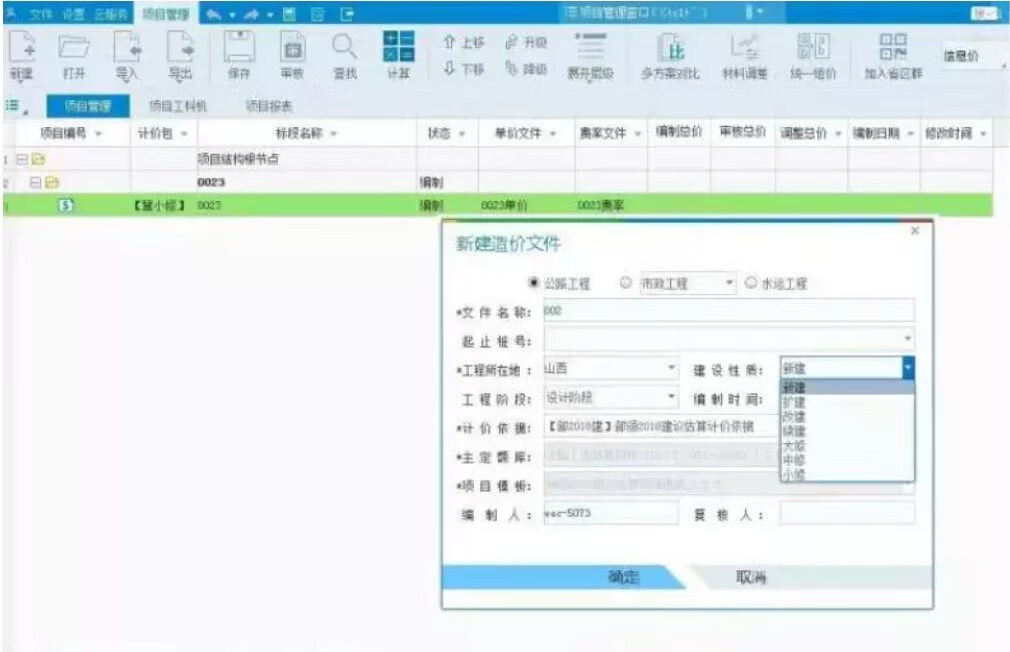Select the 市政工程 radio button
This screenshot has width=1010, height=652.
click(x=626, y=284)
